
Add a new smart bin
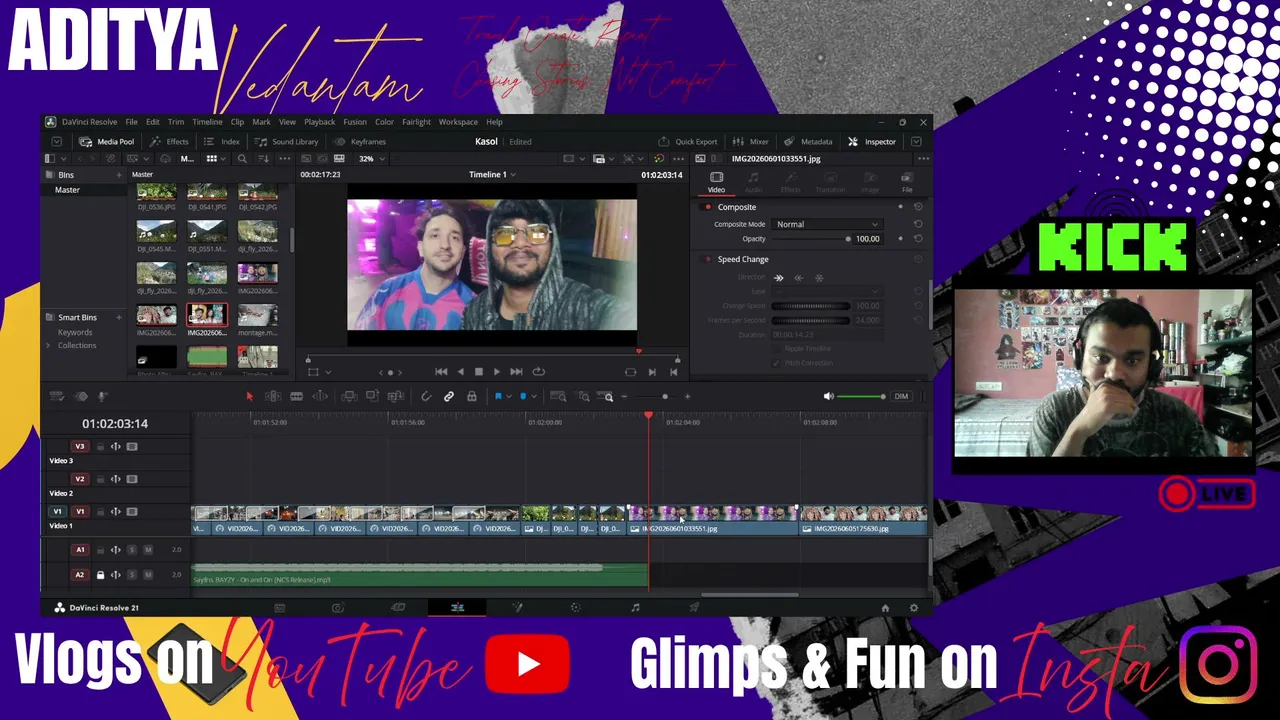pos(119,318)
